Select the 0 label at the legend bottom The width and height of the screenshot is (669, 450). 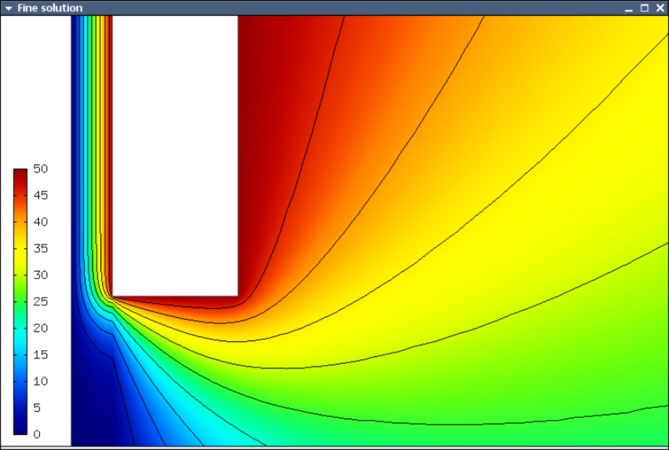(x=37, y=434)
